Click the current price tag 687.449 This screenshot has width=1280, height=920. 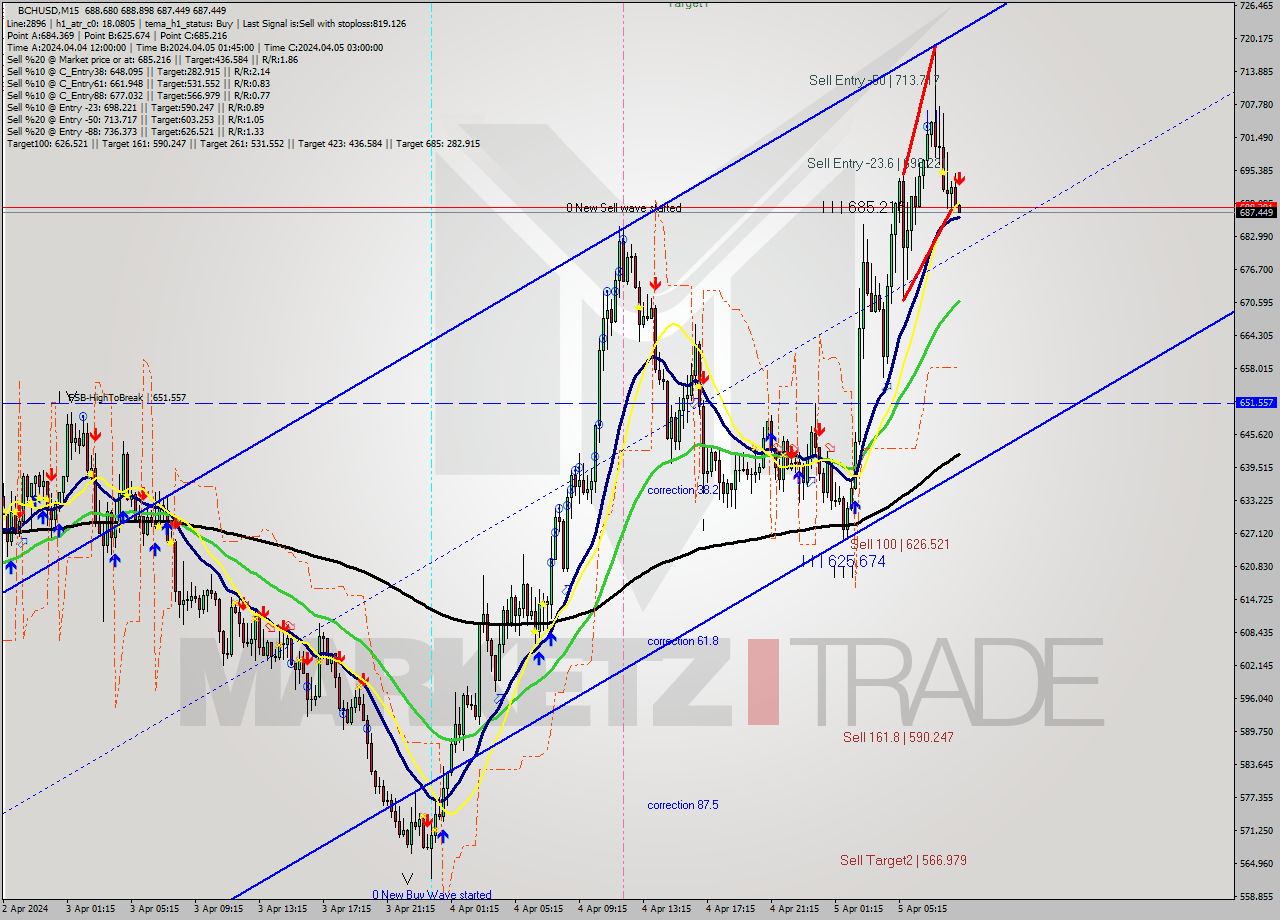point(1256,212)
